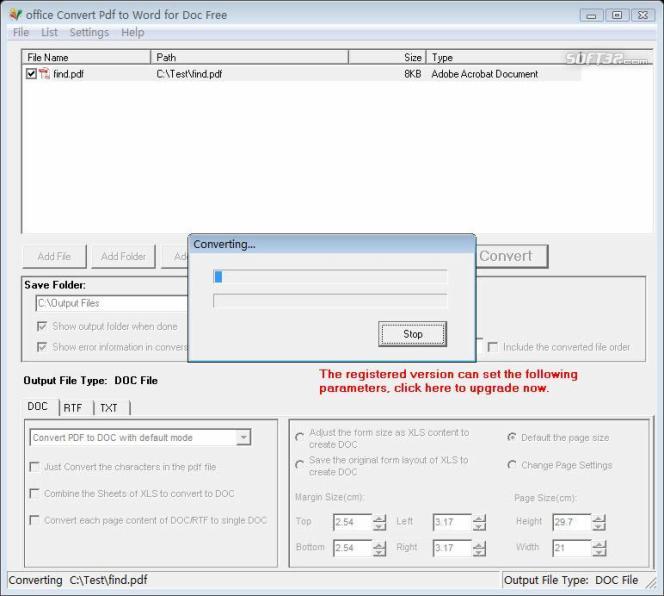Click the app icon in title bar
This screenshot has height=596, width=664.
point(15,14)
